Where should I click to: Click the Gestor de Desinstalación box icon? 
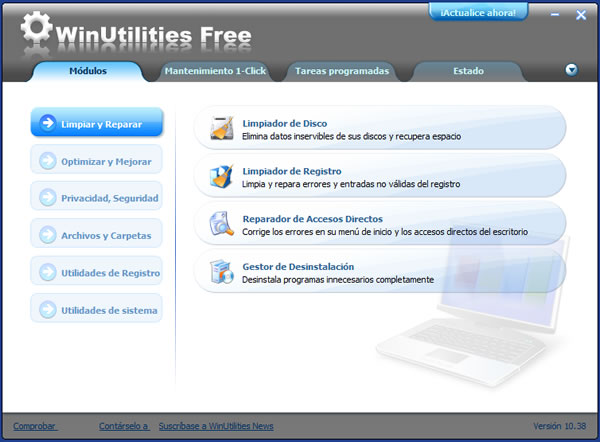(222, 271)
